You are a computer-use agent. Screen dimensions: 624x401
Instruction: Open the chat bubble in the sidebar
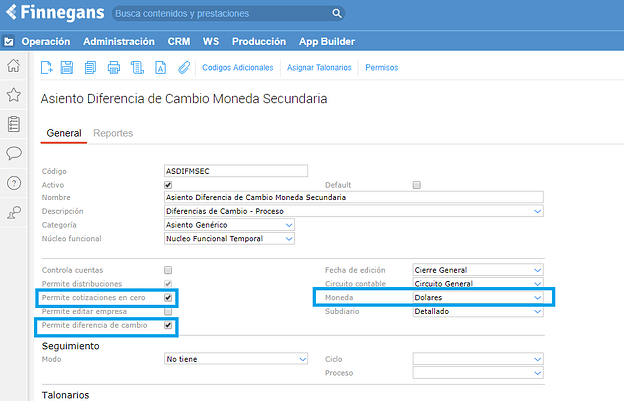coord(14,153)
